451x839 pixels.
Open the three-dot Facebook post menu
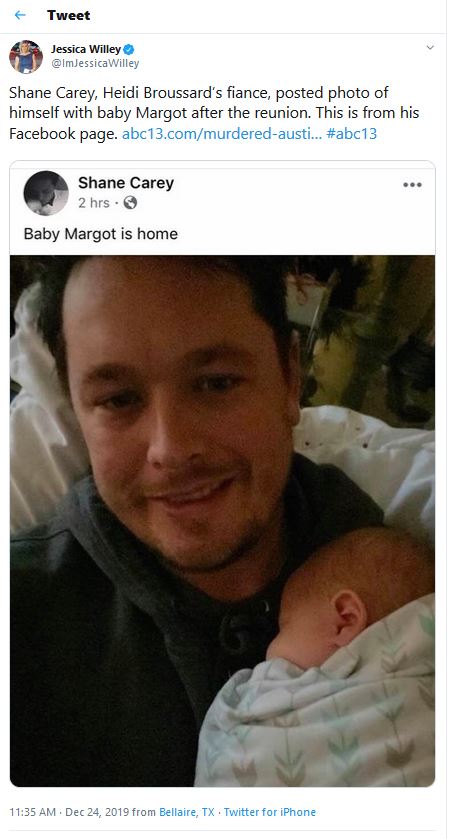(412, 185)
